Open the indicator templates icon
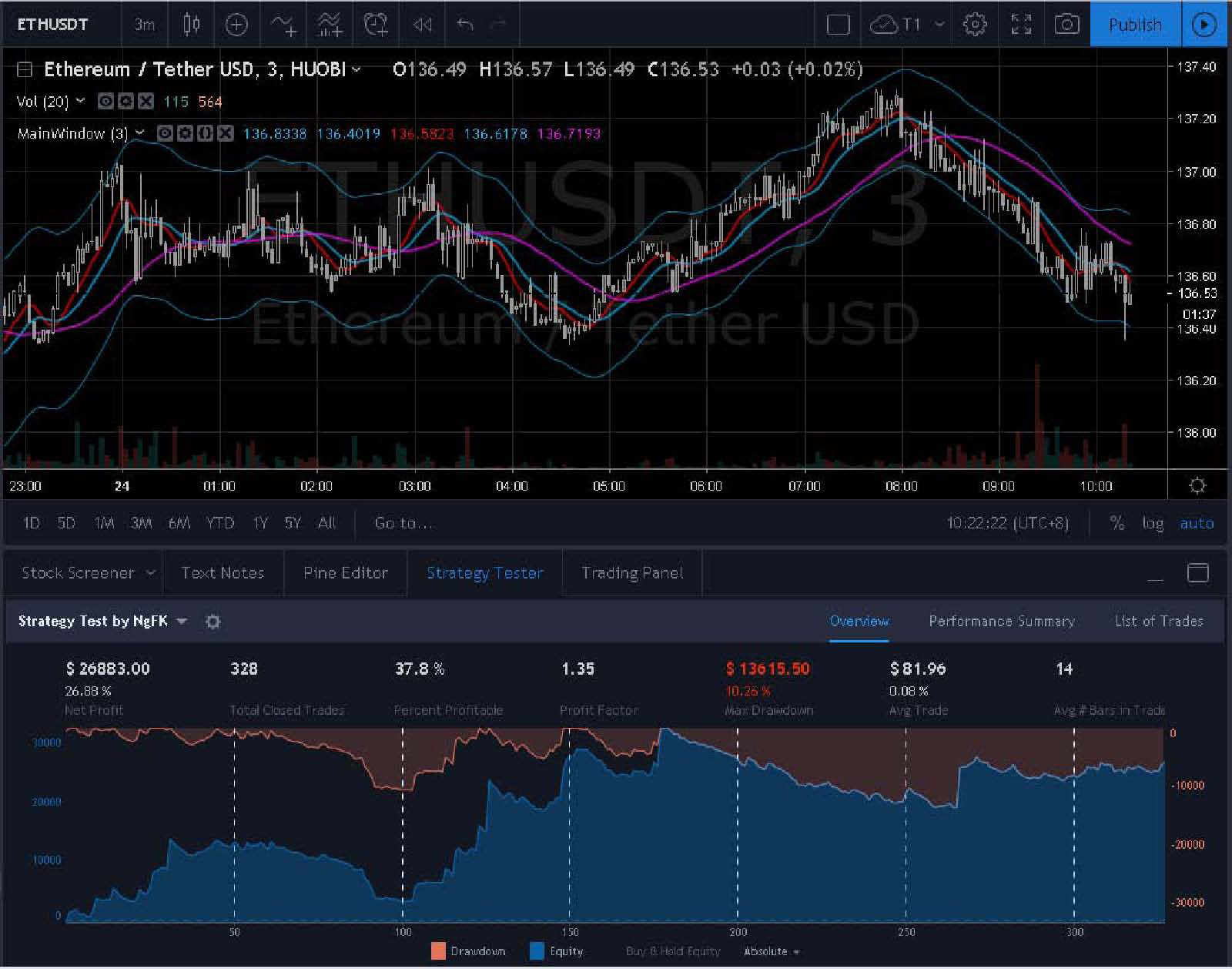This screenshot has width=1232, height=969. (x=330, y=25)
